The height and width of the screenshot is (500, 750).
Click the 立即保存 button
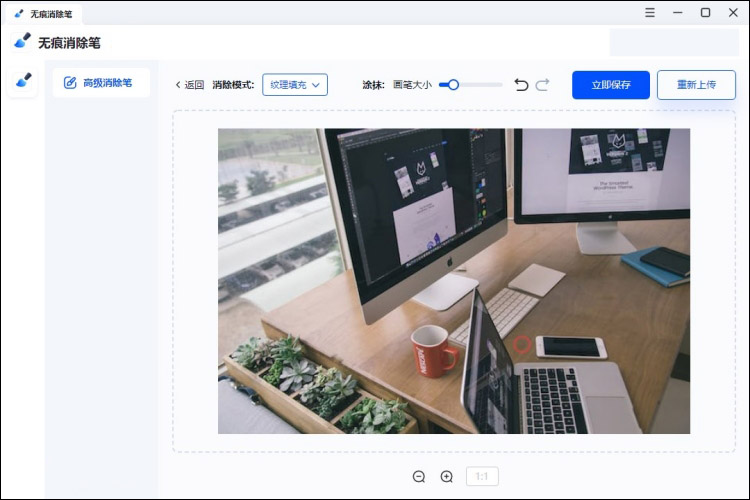pyautogui.click(x=611, y=85)
